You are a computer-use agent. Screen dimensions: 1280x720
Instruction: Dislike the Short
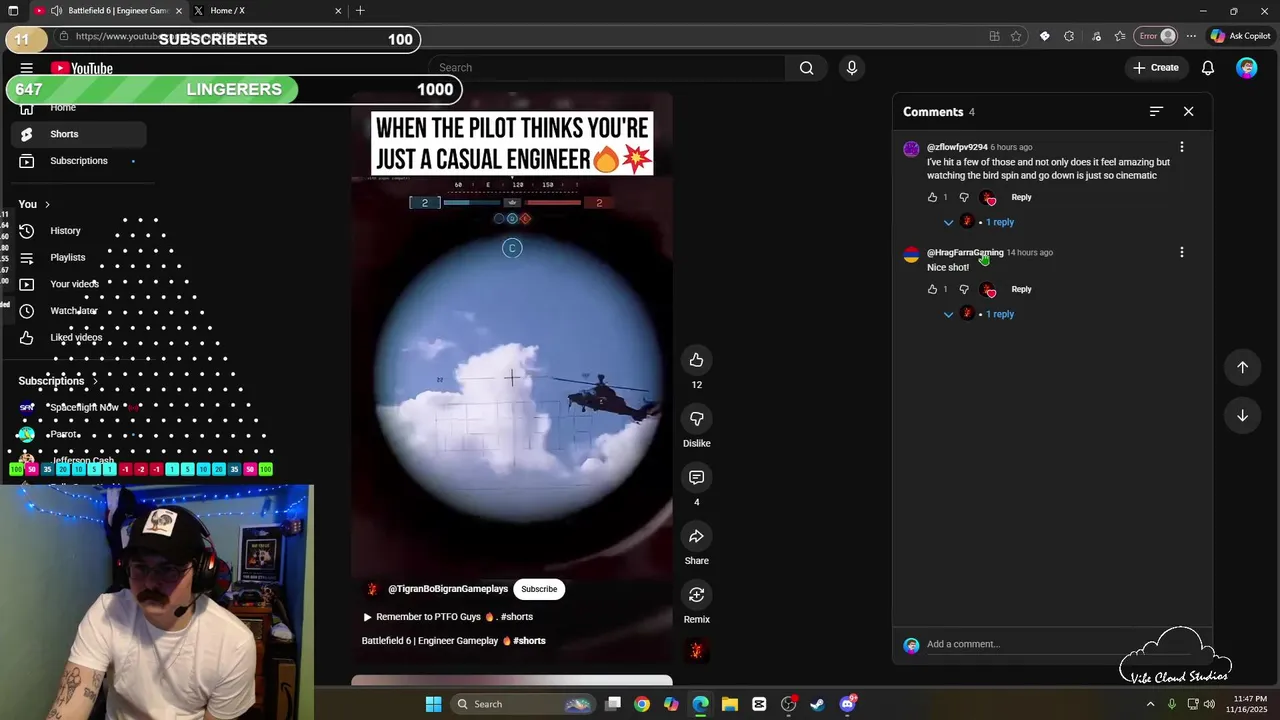point(697,419)
